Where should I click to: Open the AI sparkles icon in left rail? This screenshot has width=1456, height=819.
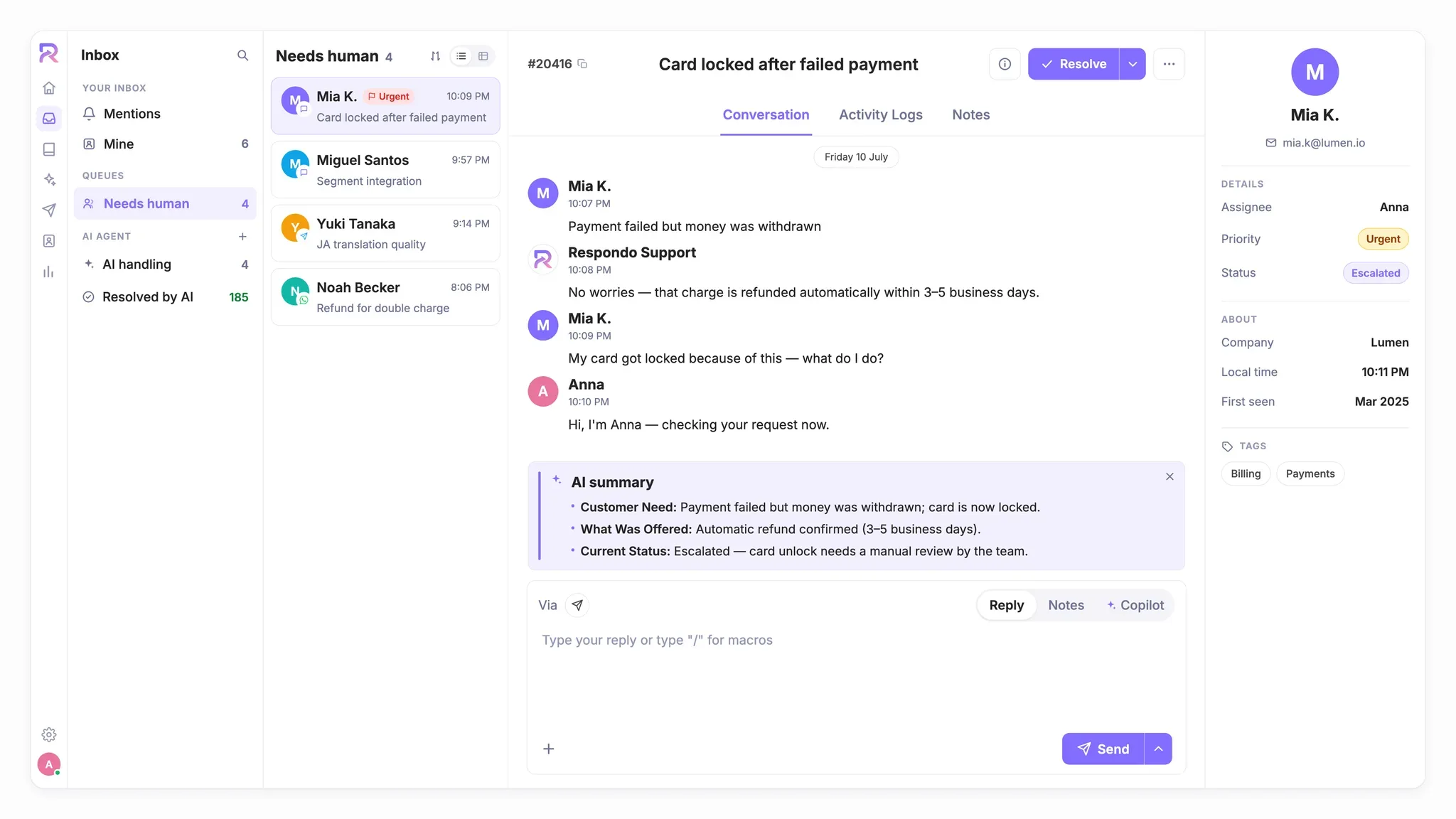pyautogui.click(x=49, y=179)
